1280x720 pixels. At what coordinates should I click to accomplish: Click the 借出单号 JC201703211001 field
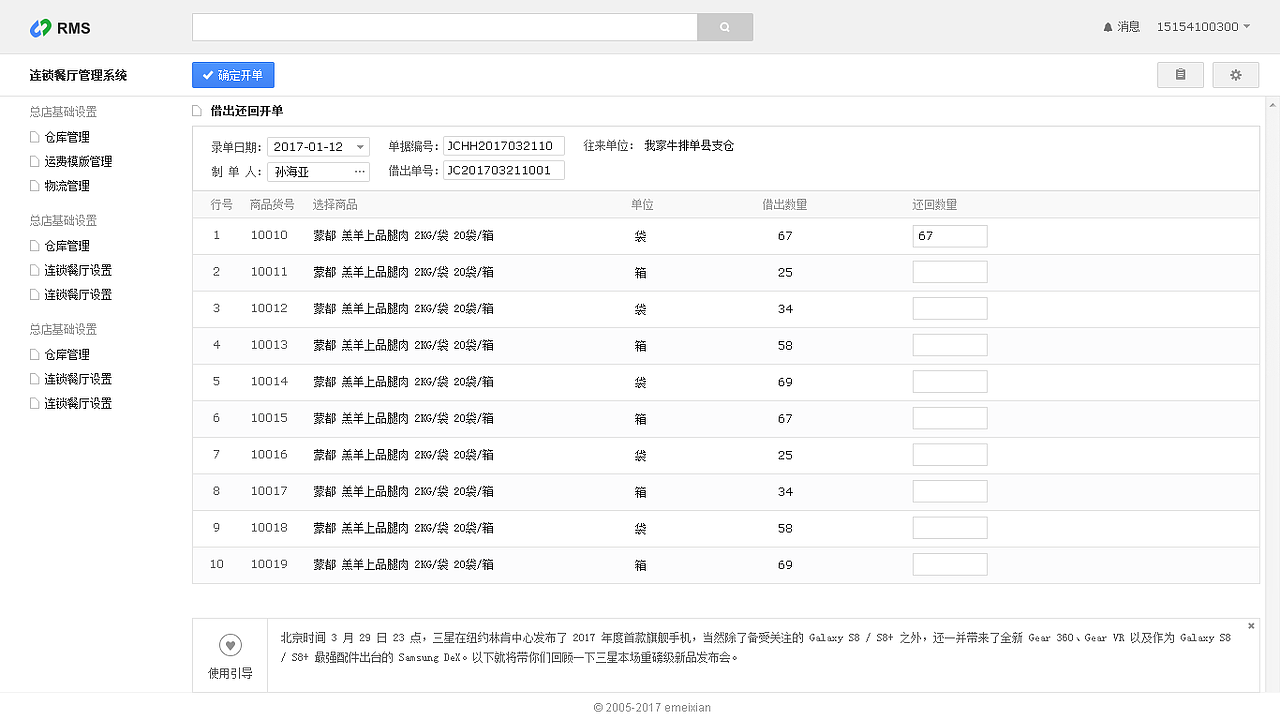(504, 171)
